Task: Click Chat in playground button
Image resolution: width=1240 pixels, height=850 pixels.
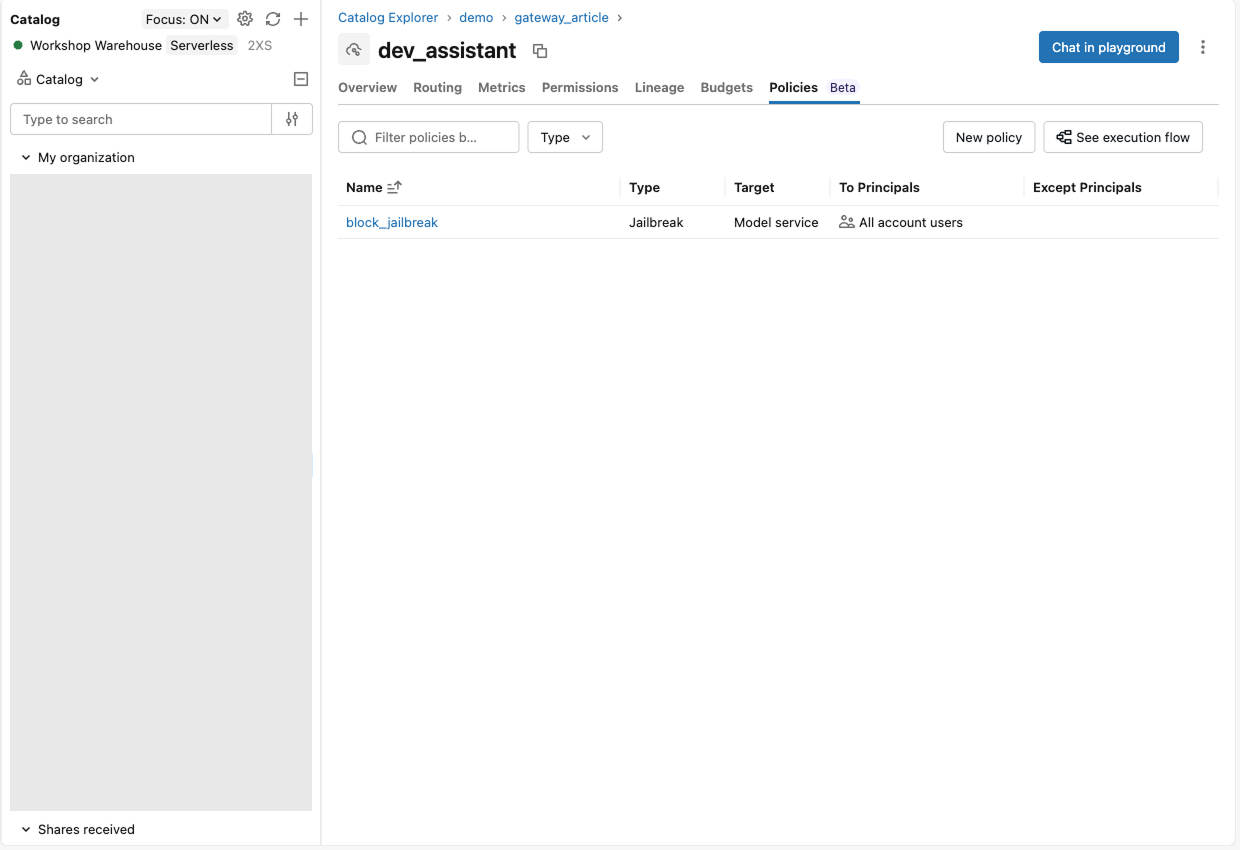Action: coord(1109,47)
